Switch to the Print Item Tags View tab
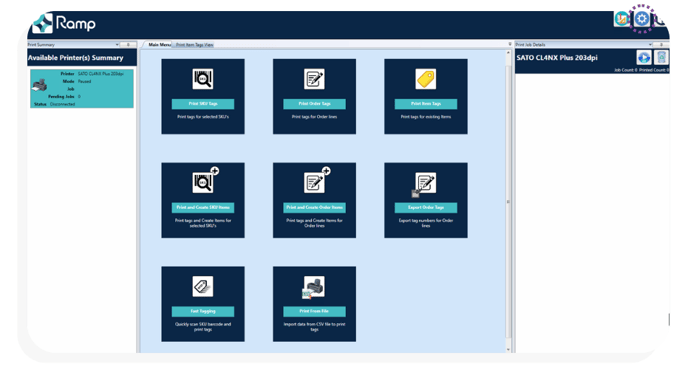Screen dimensions: 688x378 point(194,44)
